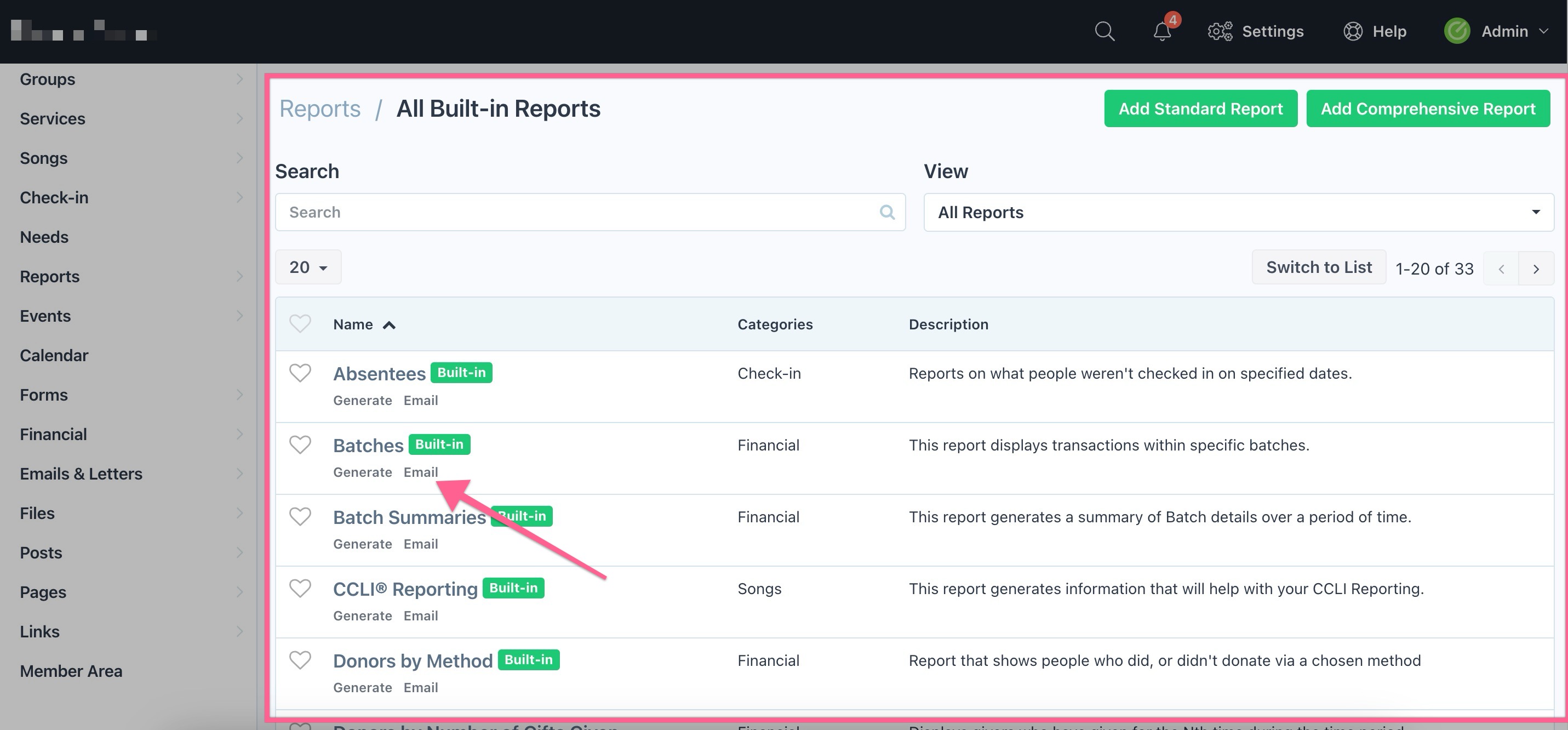Favorite the Batches report
The height and width of the screenshot is (730, 1568).
point(300,444)
